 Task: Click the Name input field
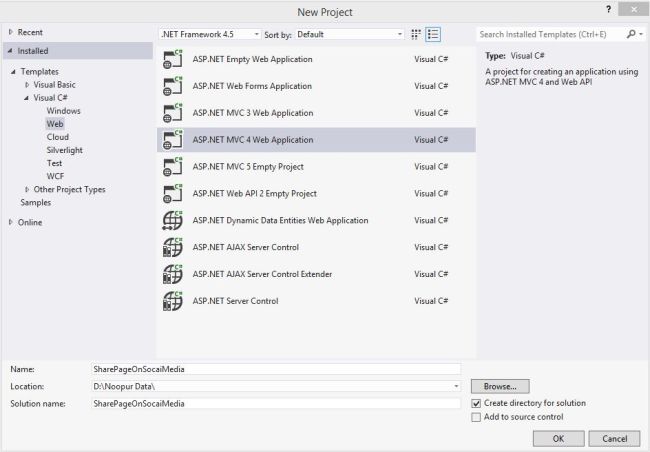pyautogui.click(x=276, y=369)
